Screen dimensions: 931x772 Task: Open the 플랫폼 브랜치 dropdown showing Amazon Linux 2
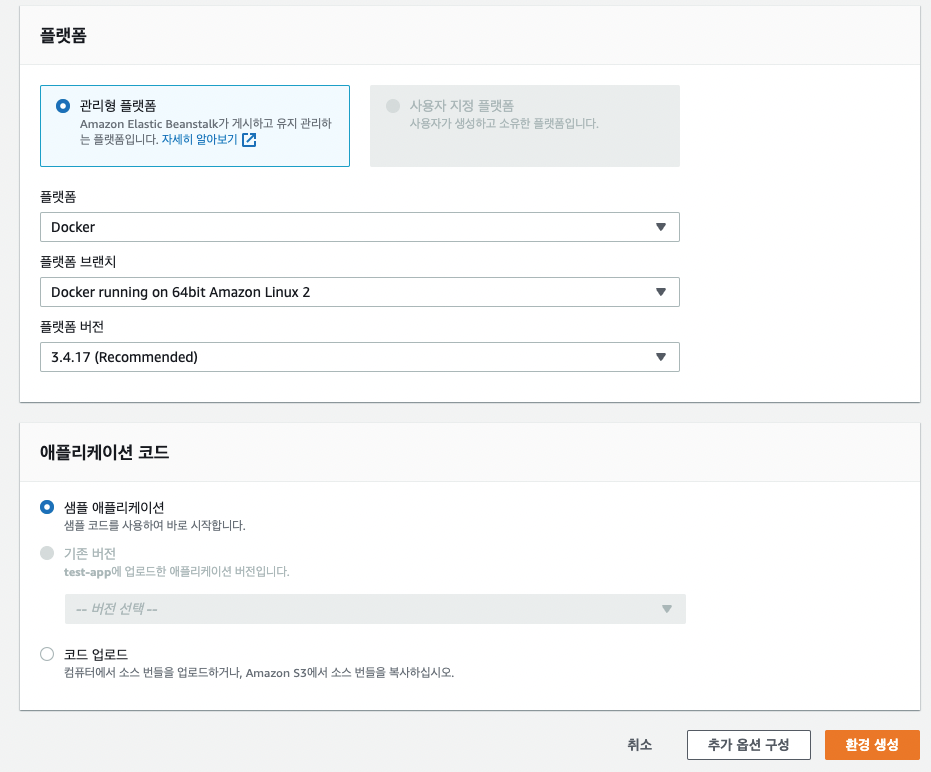point(360,292)
